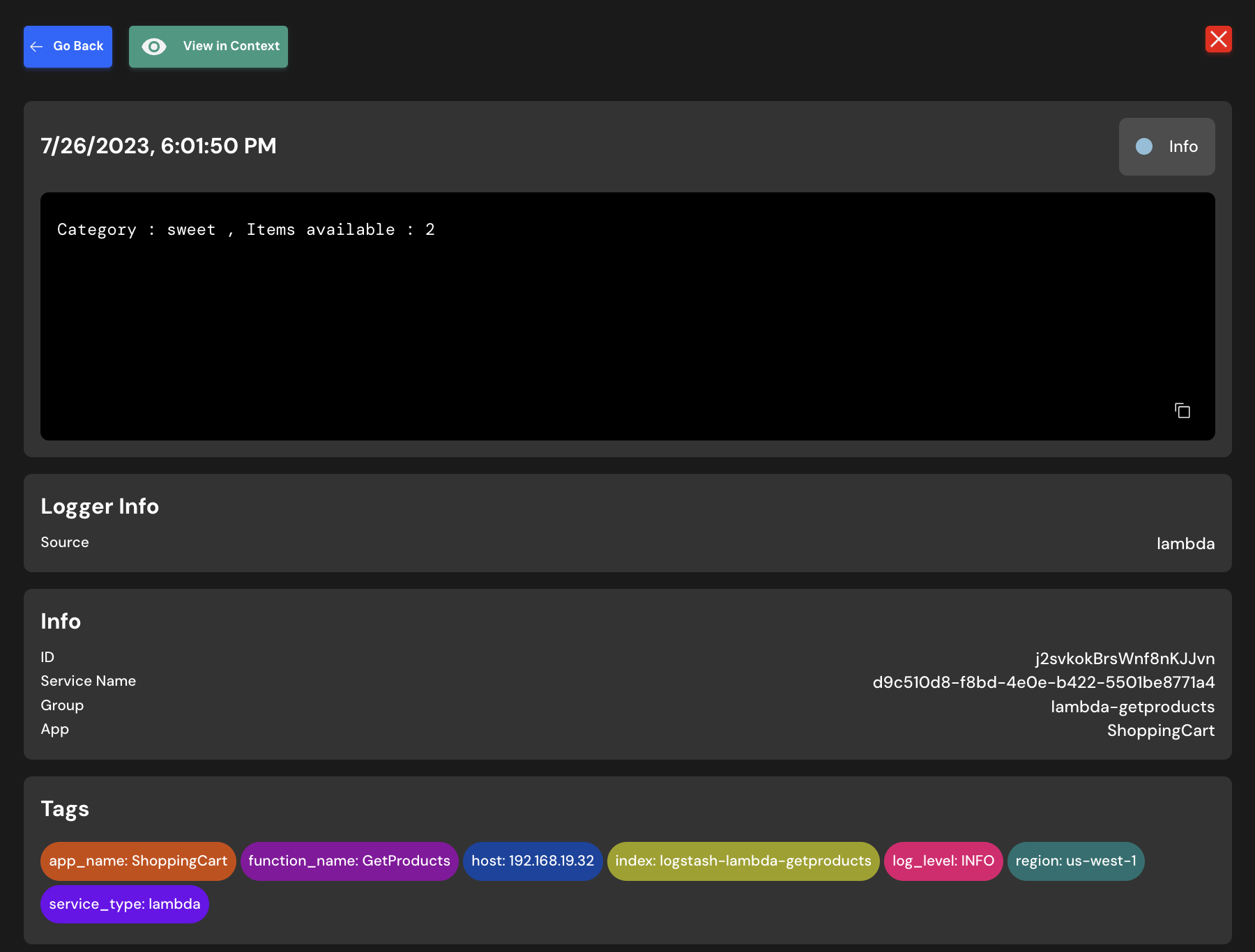Open View in Context
Viewport: 1255px width, 952px height.
click(208, 47)
